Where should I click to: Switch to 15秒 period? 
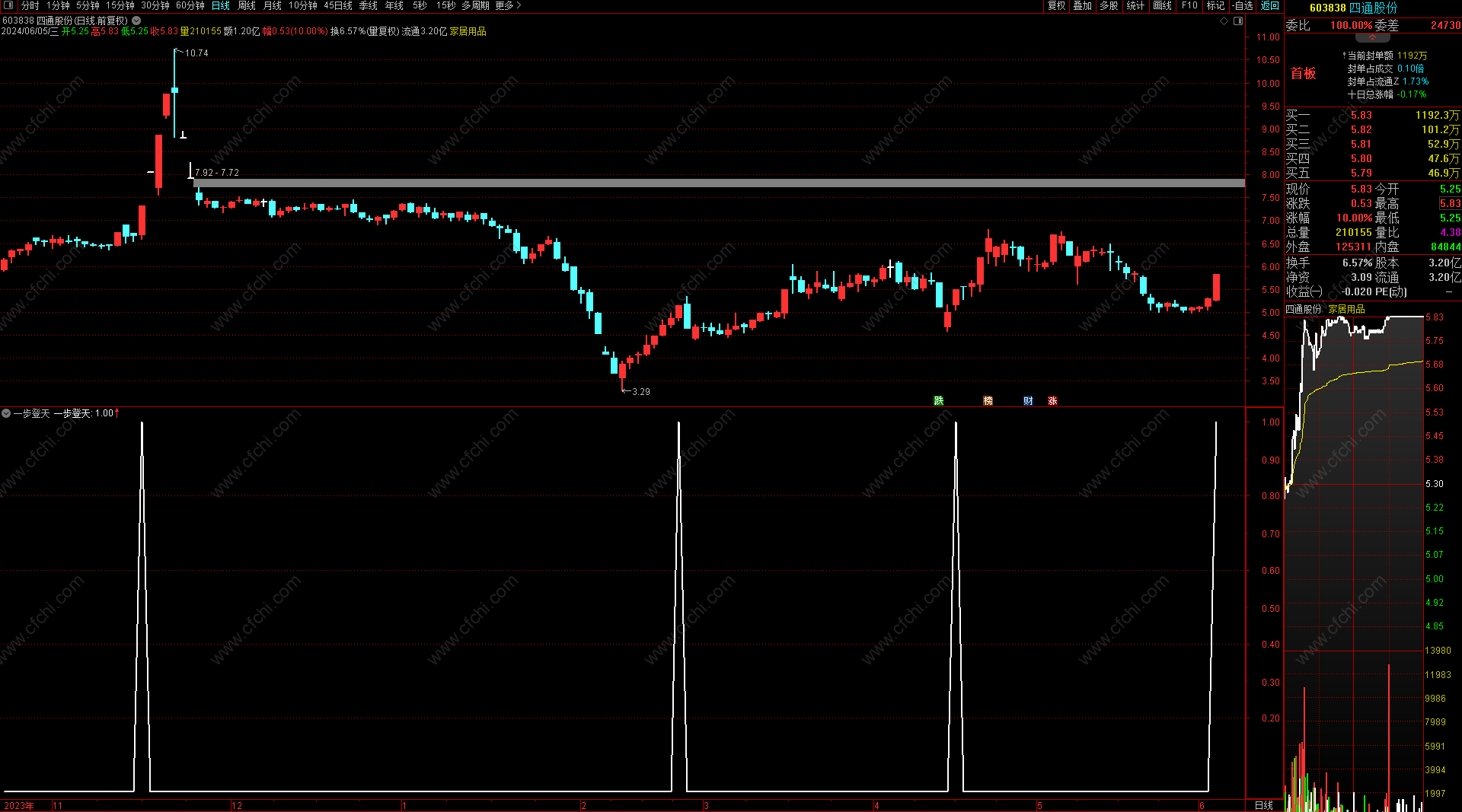click(445, 5)
